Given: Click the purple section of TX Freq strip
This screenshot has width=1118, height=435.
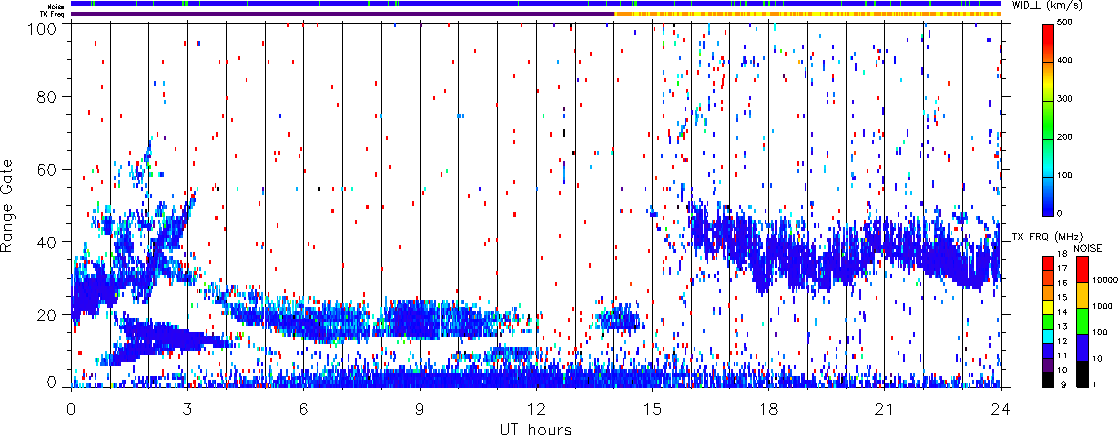Looking at the screenshot, I should pyautogui.click(x=342, y=14).
